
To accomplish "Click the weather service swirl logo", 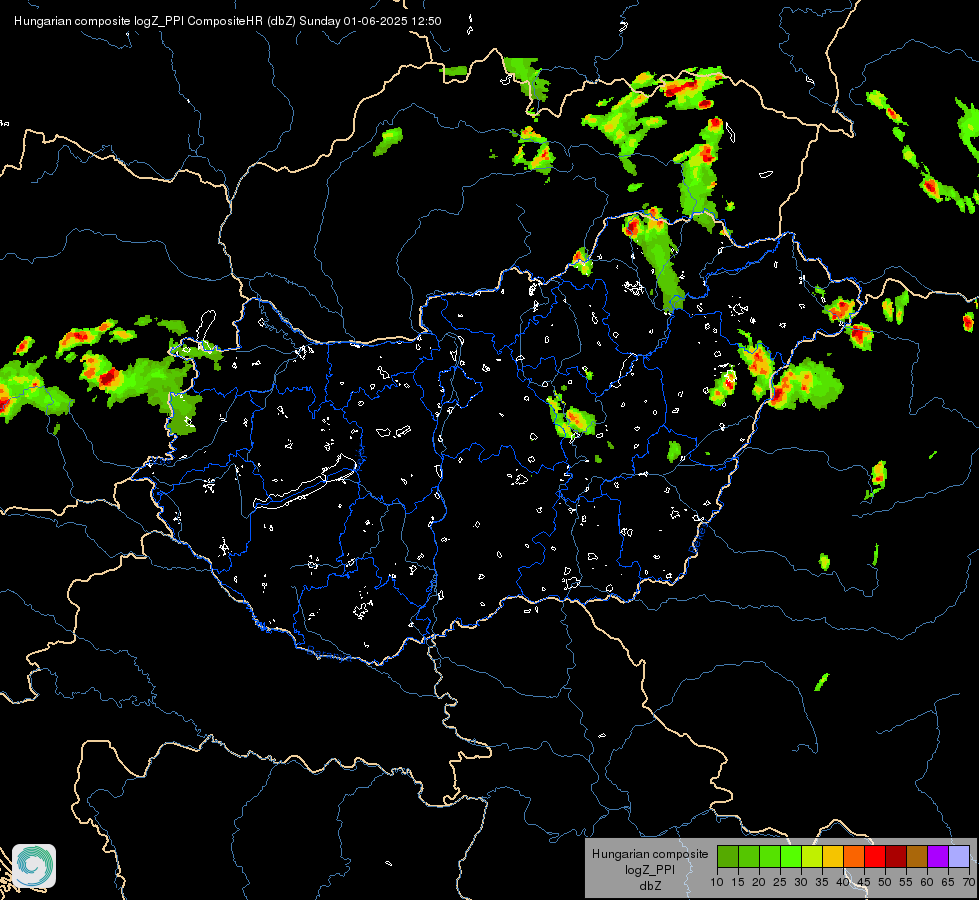I will coord(34,866).
